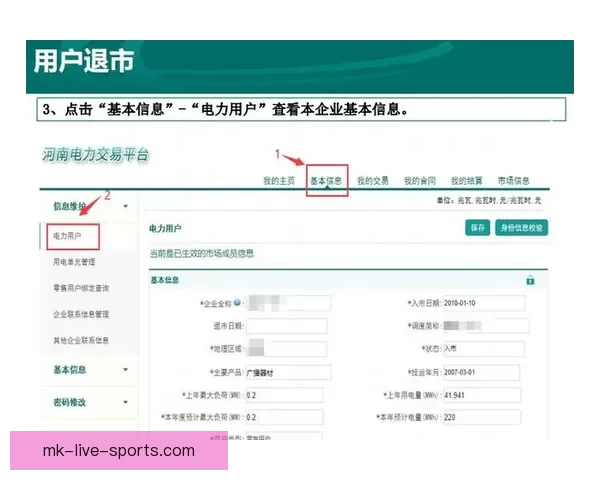Focus the 企业全称 input field
This screenshot has height=480, width=600.
click(289, 303)
